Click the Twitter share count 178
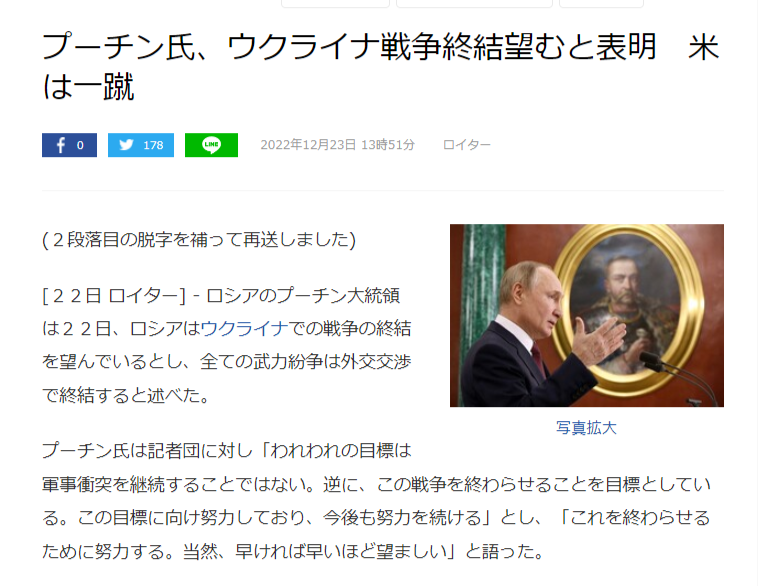Viewport: 758px width, 586px height. [153, 145]
